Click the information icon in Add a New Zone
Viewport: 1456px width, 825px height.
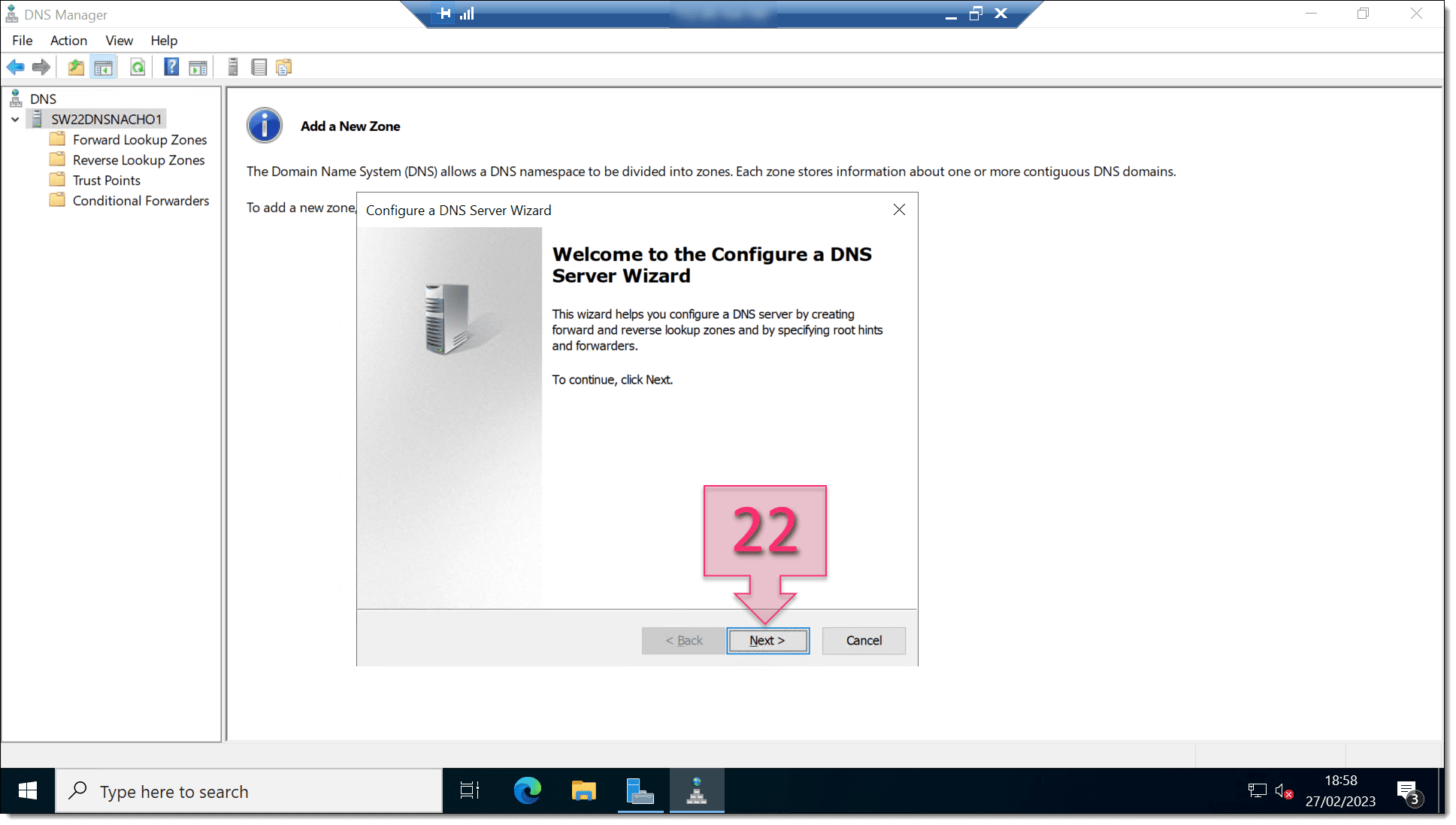[x=265, y=125]
